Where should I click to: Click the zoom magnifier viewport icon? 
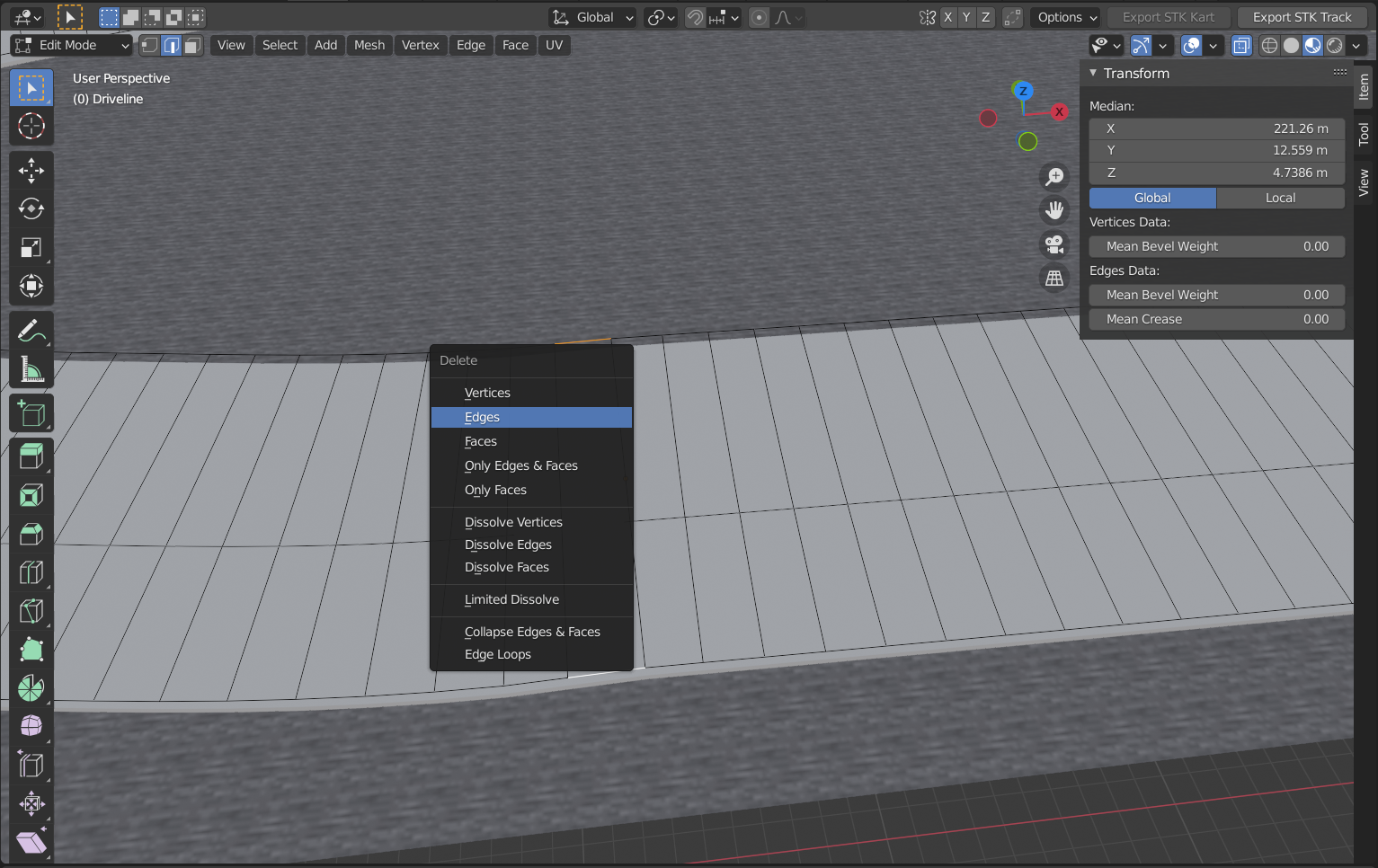(x=1054, y=176)
